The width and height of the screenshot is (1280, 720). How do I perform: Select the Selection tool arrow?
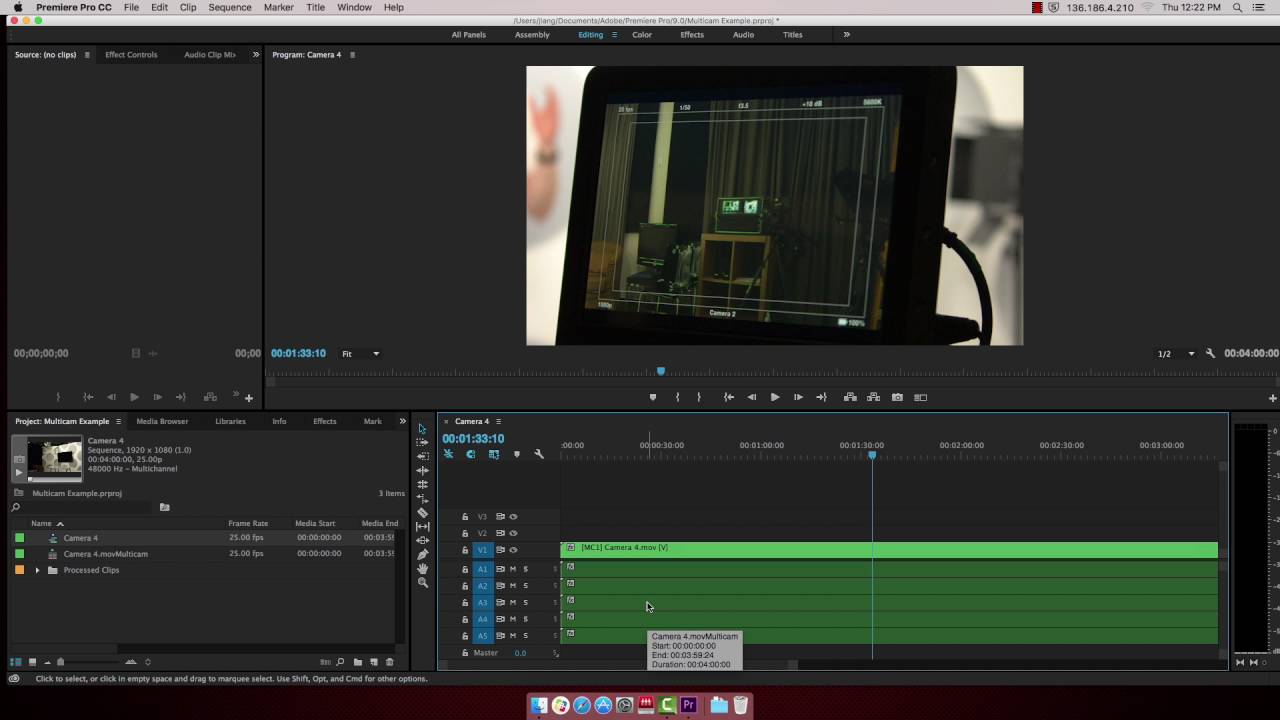pos(422,429)
